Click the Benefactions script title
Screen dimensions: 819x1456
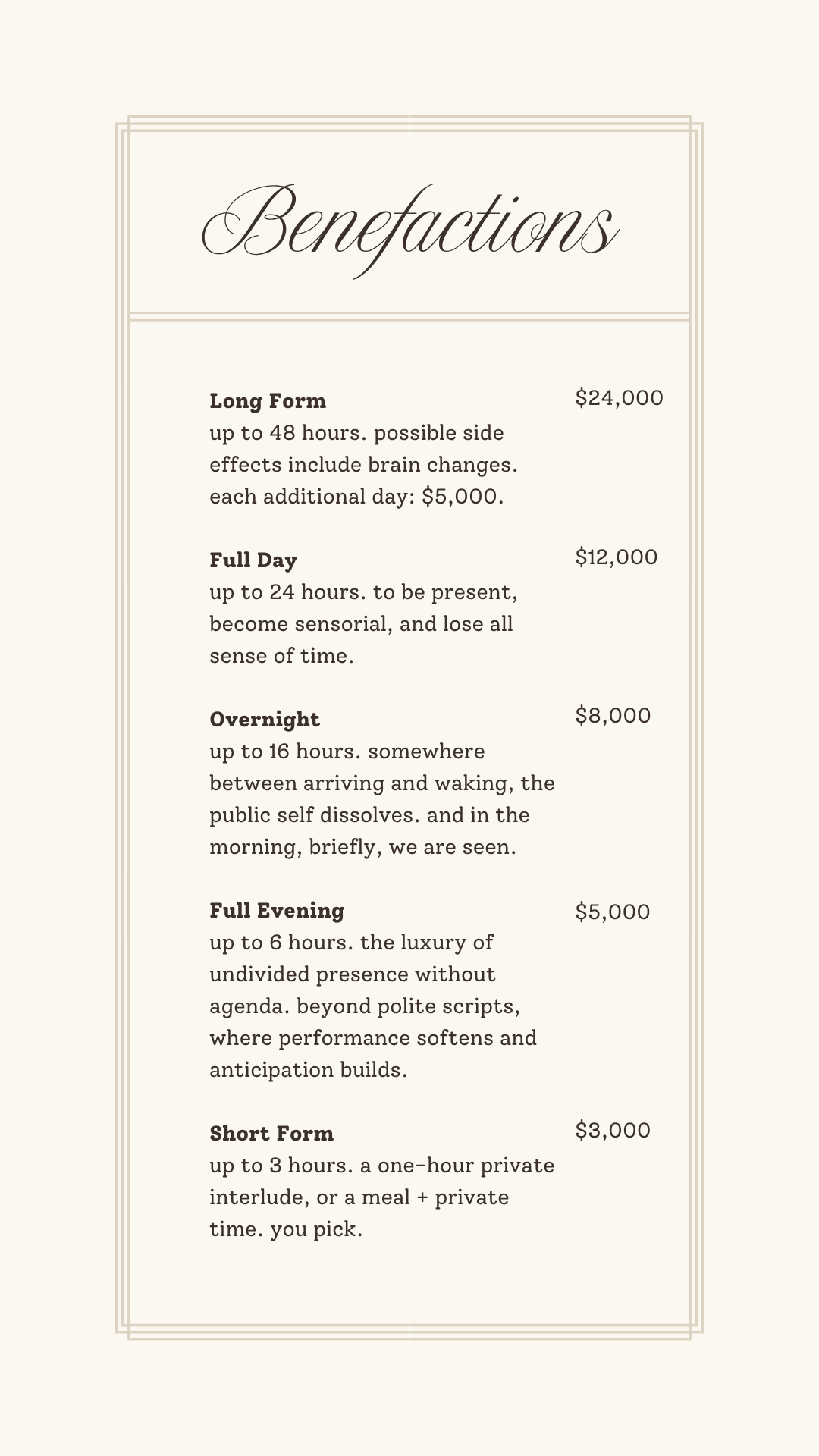[x=409, y=230]
